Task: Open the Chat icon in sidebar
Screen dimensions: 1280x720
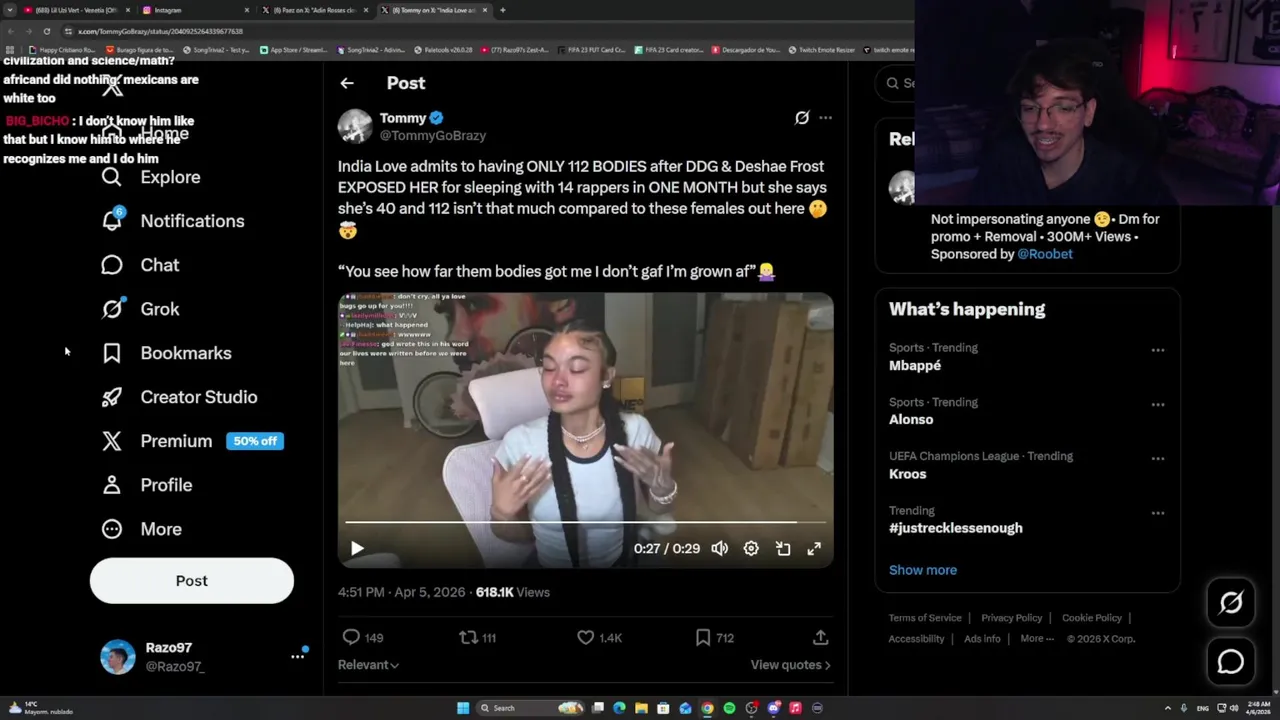Action: click(x=112, y=265)
